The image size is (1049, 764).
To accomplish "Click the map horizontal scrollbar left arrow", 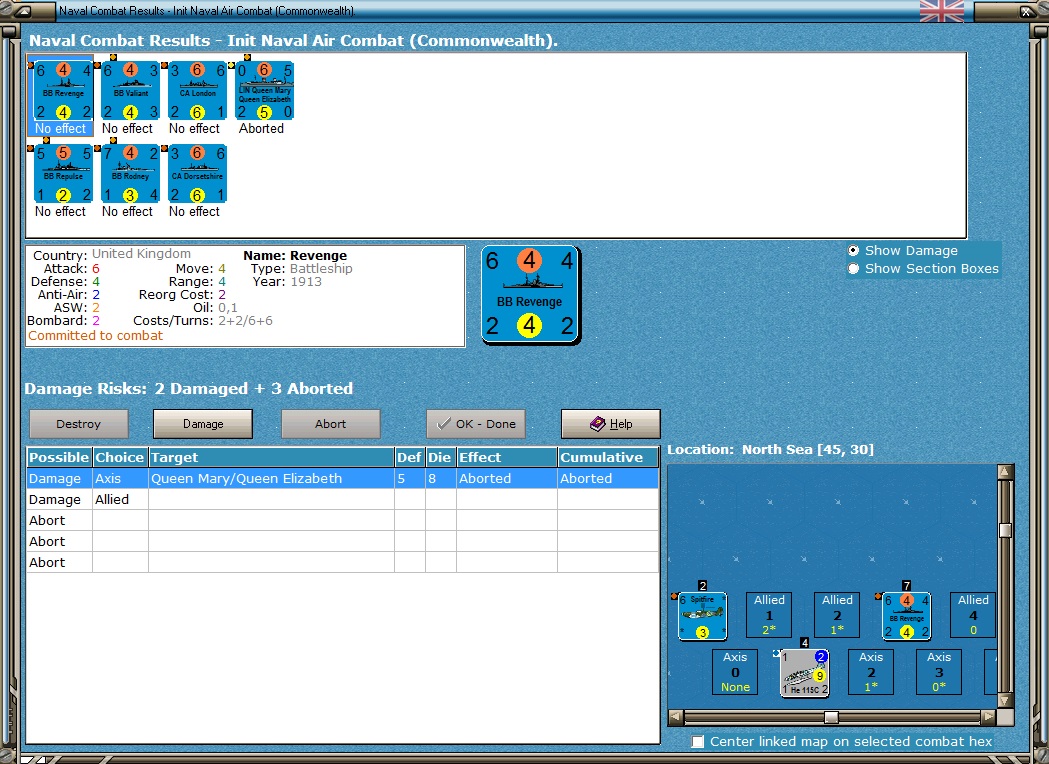I will pyautogui.click(x=676, y=717).
